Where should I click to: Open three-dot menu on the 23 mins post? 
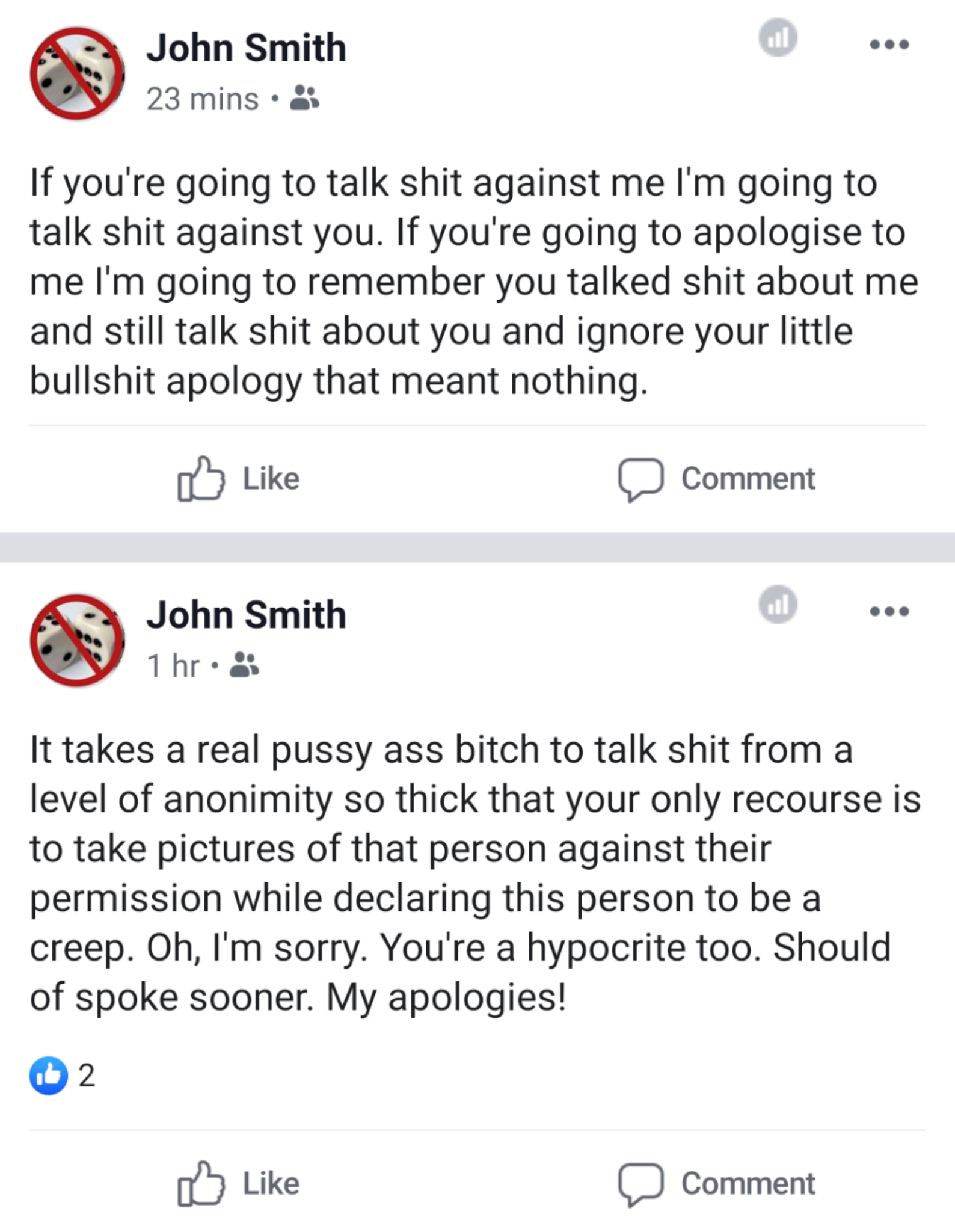coord(889,44)
